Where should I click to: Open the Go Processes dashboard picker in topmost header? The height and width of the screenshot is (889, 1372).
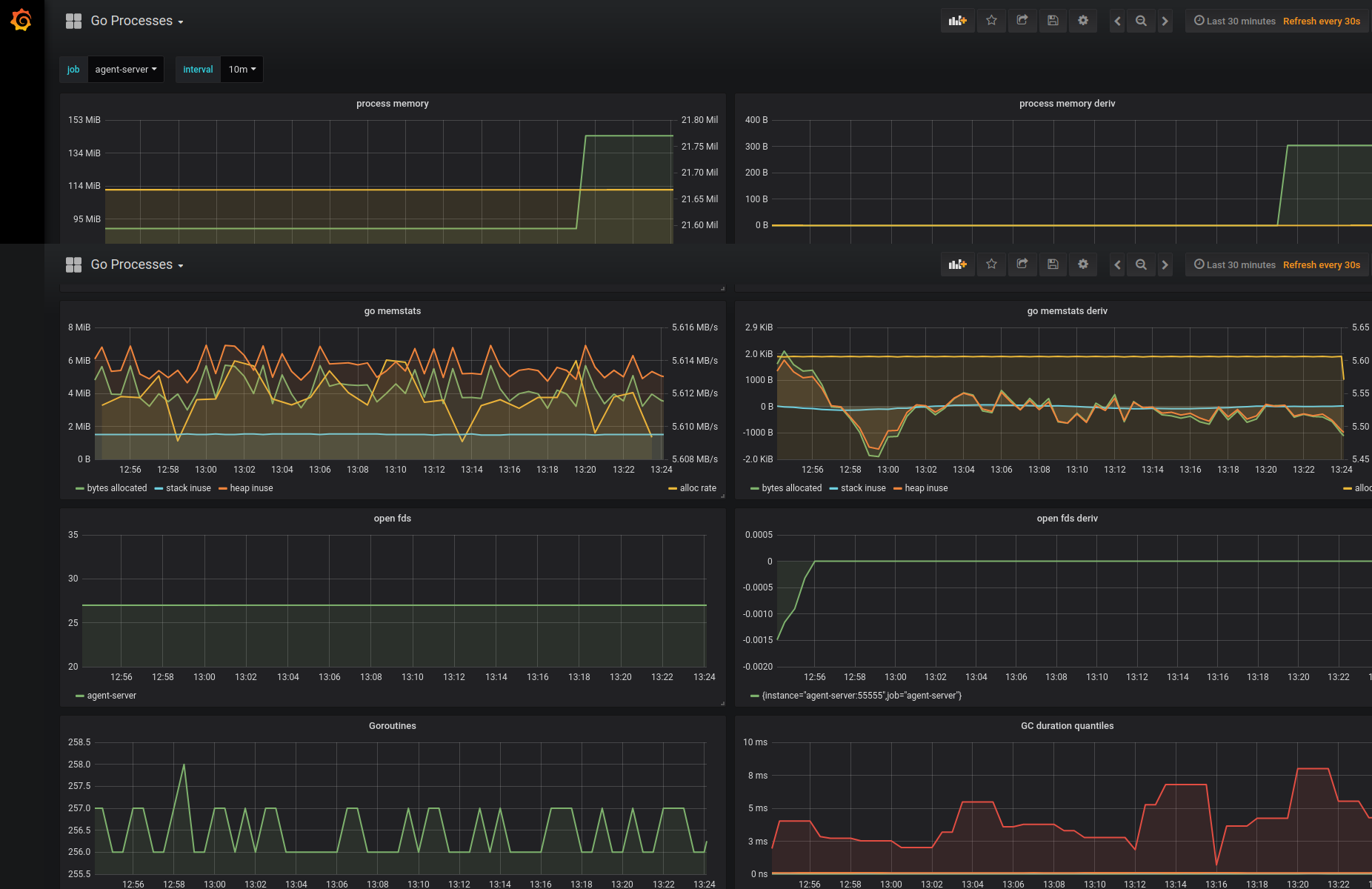(x=136, y=21)
